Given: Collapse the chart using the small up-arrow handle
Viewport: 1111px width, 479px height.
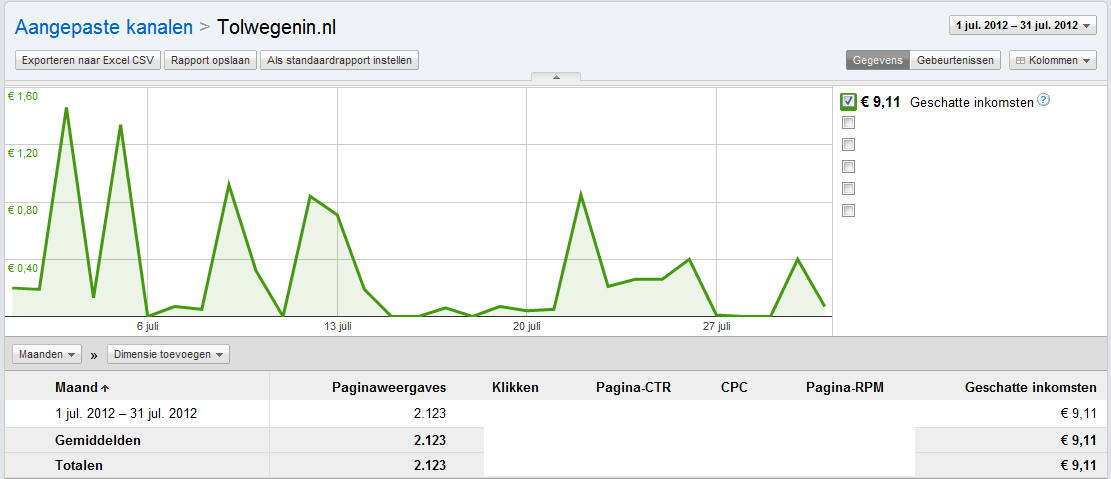Looking at the screenshot, I should click(556, 77).
